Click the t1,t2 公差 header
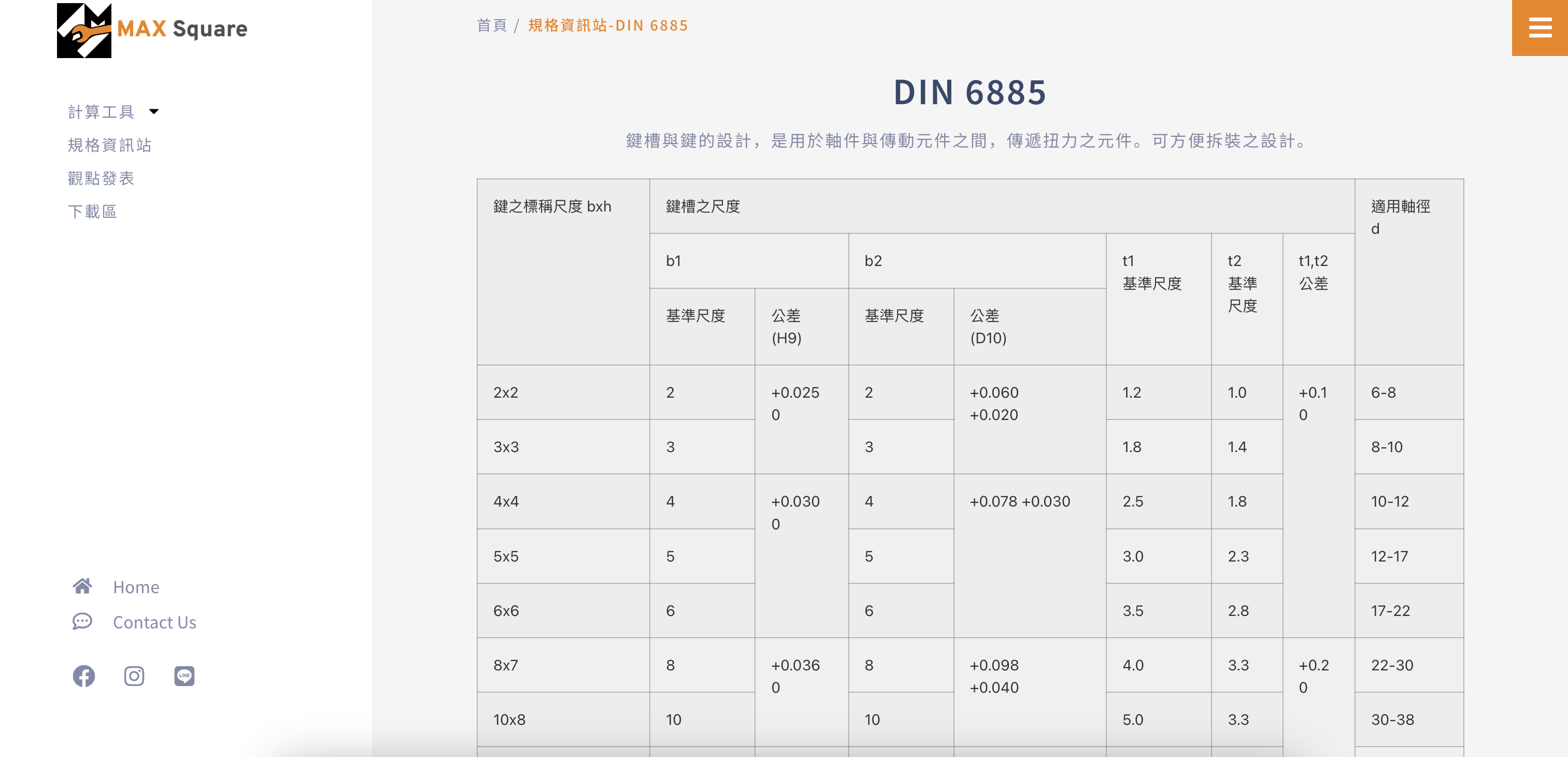The width and height of the screenshot is (1568, 757). coord(1318,299)
